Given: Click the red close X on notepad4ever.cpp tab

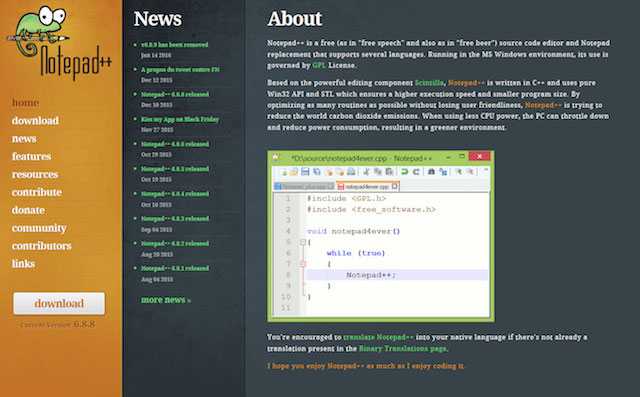Looking at the screenshot, I should tap(395, 186).
